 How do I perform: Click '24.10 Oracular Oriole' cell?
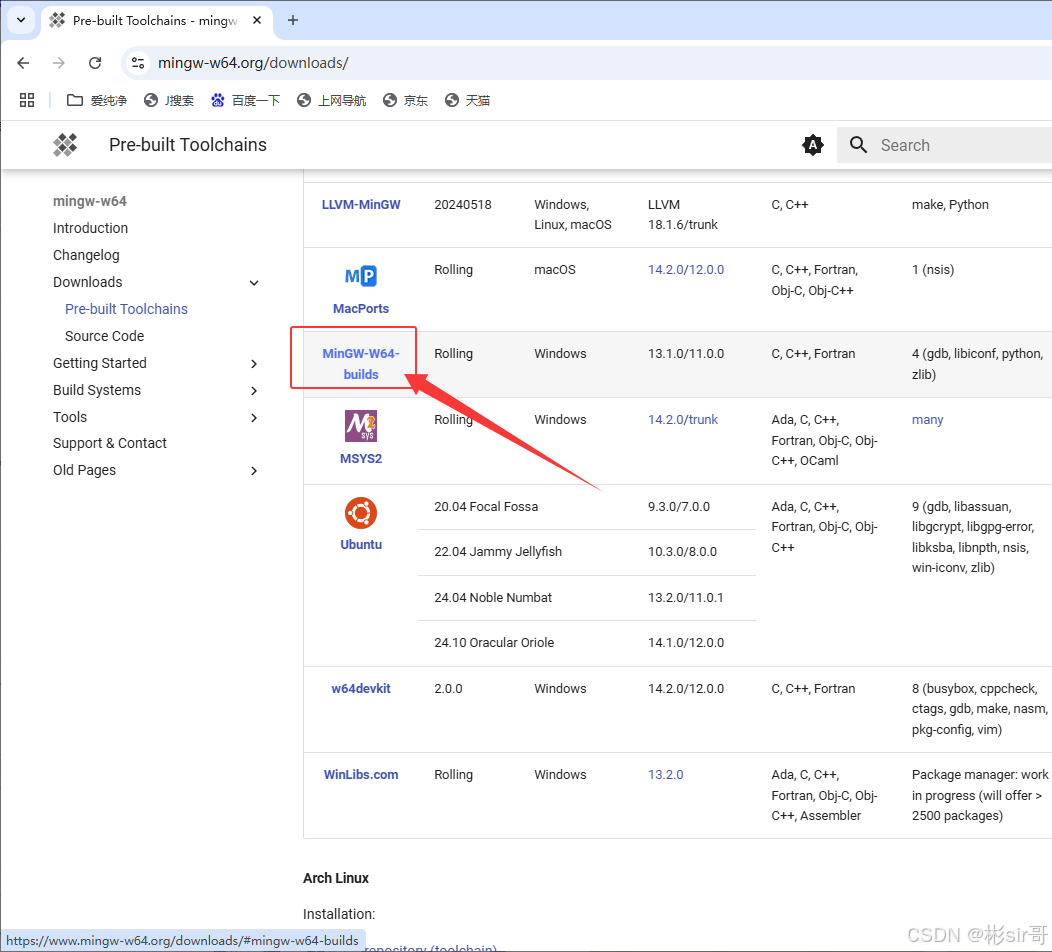pyautogui.click(x=494, y=643)
